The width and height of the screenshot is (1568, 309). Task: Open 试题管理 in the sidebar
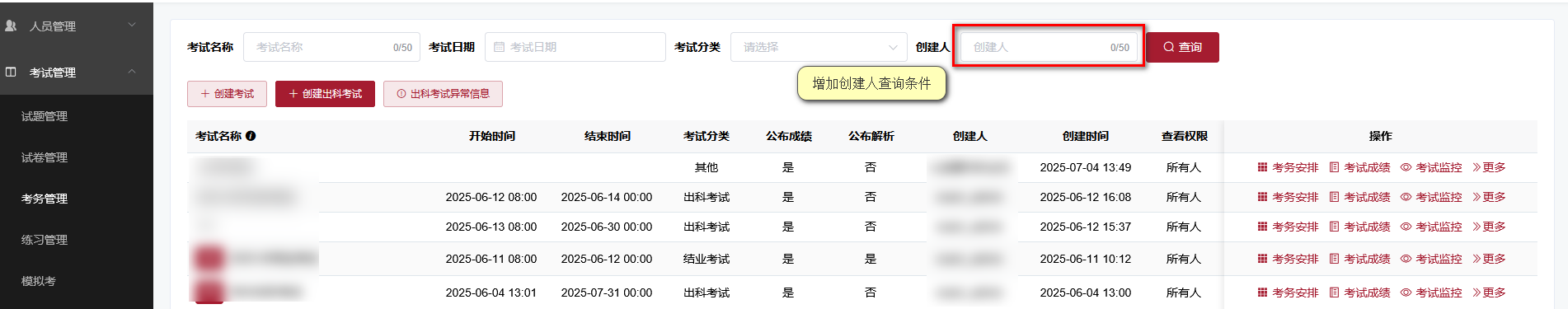[x=45, y=116]
